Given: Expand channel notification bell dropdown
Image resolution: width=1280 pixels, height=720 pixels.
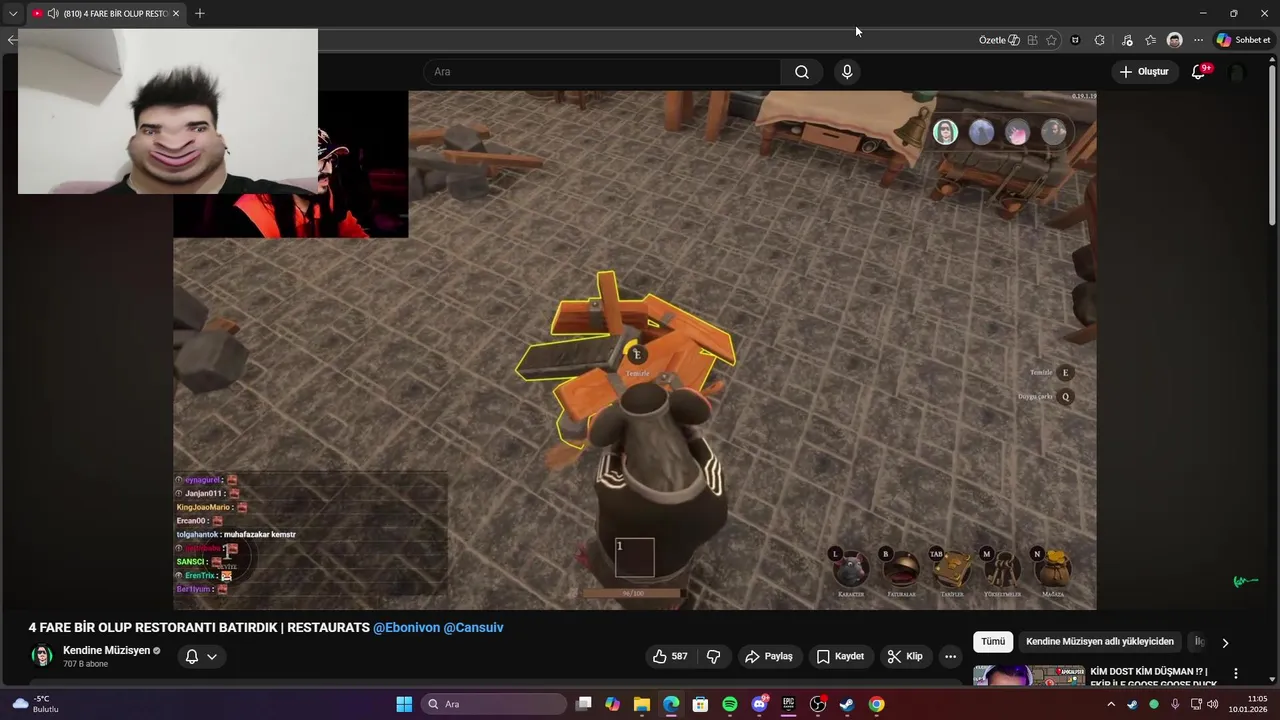Looking at the screenshot, I should 201,656.
